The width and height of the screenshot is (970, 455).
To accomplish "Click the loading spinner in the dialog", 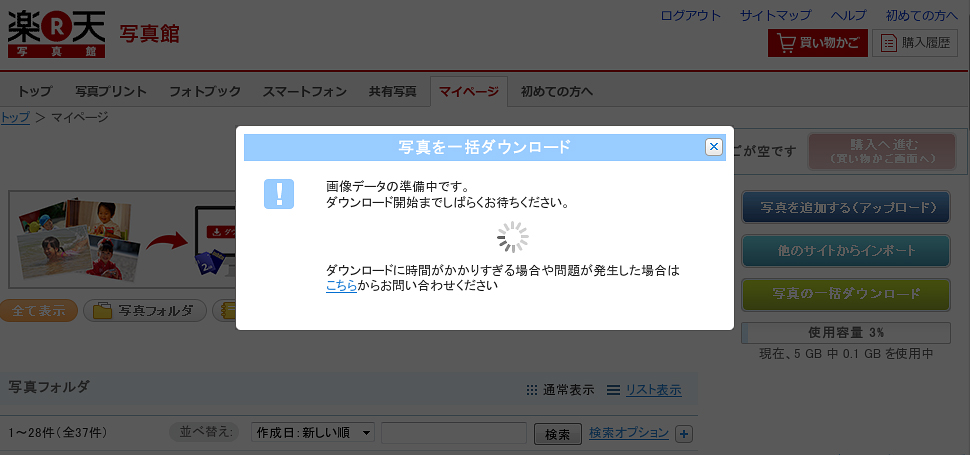I will 512,237.
